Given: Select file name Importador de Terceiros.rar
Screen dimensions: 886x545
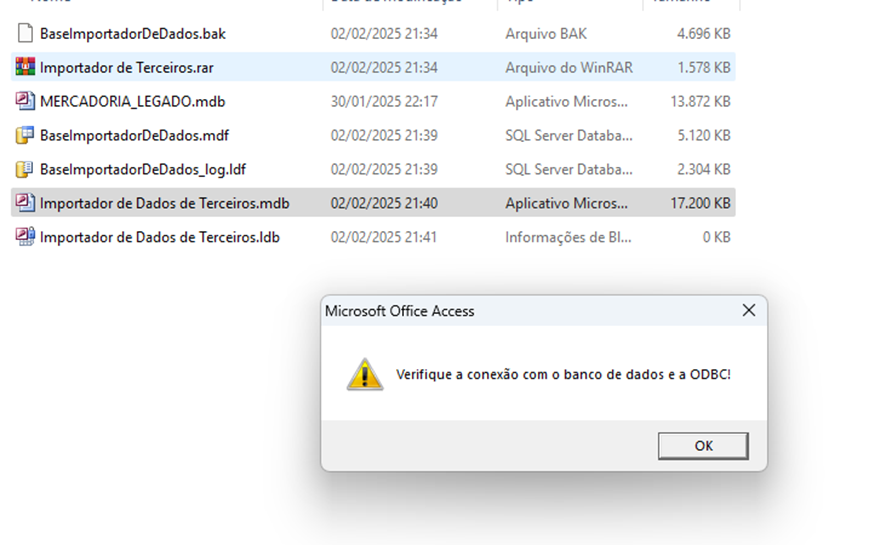Looking at the screenshot, I should click(127, 68).
